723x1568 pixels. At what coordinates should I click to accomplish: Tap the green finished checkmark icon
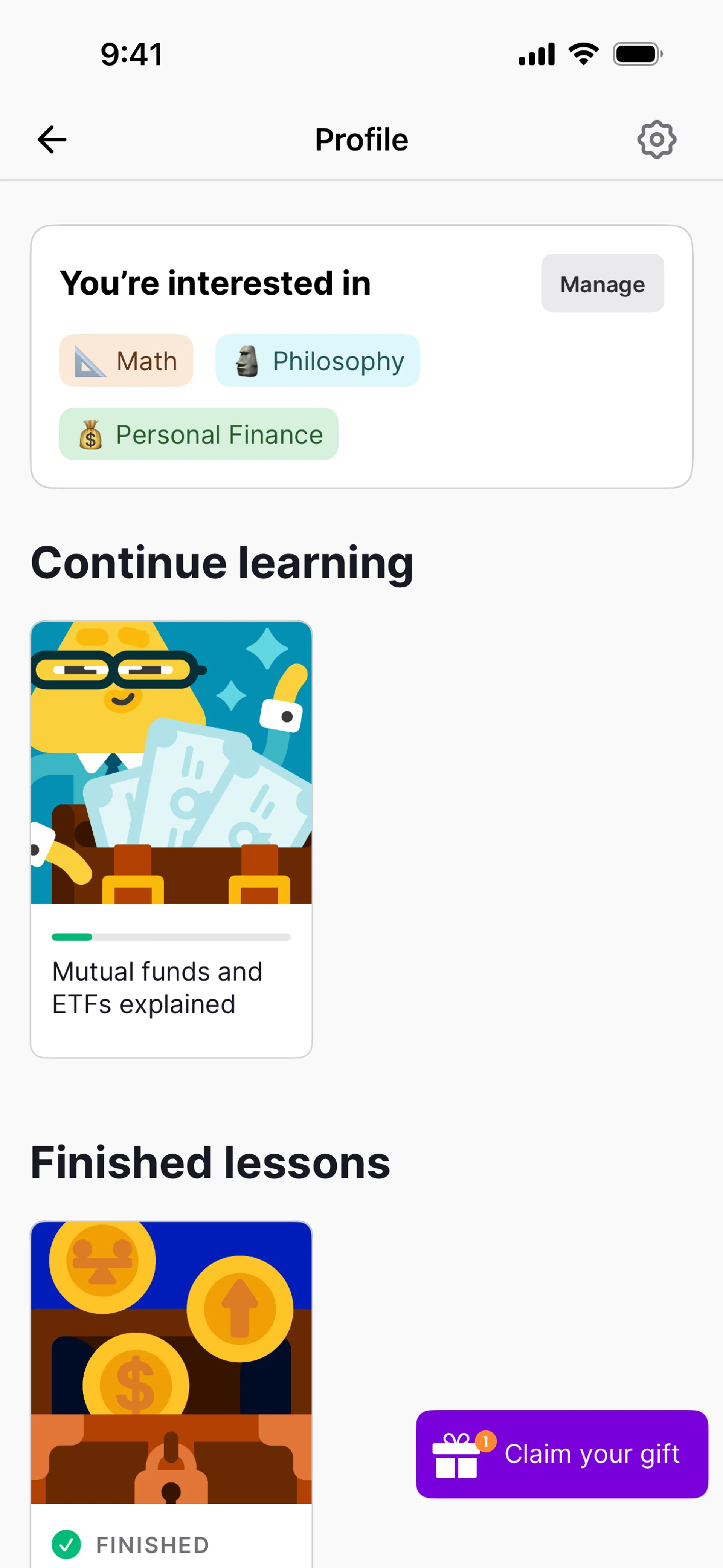tap(66, 1544)
